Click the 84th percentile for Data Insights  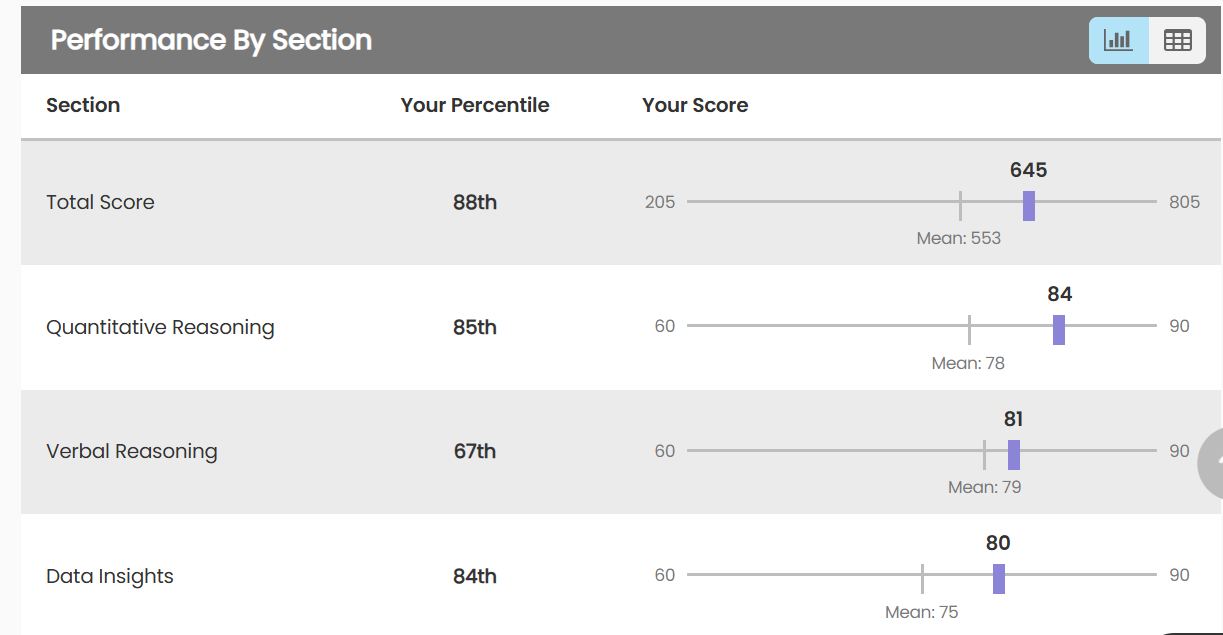click(474, 576)
